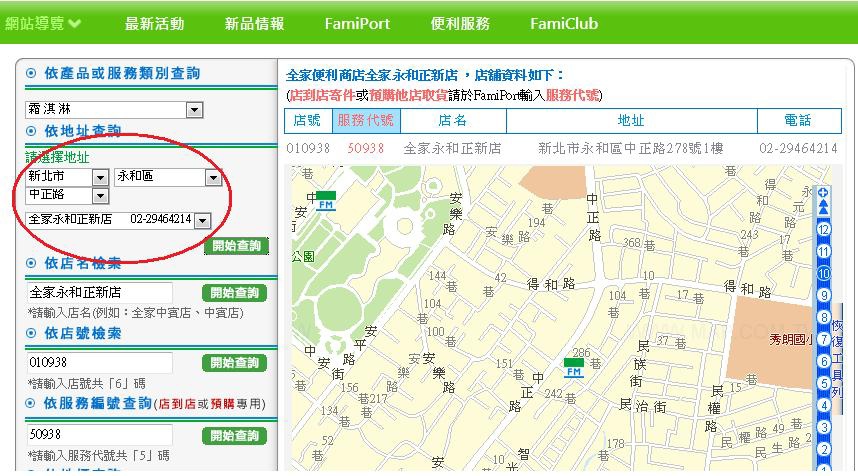Click the 服務代號 column header
Viewport: 858px width, 476px height.
tap(366, 120)
